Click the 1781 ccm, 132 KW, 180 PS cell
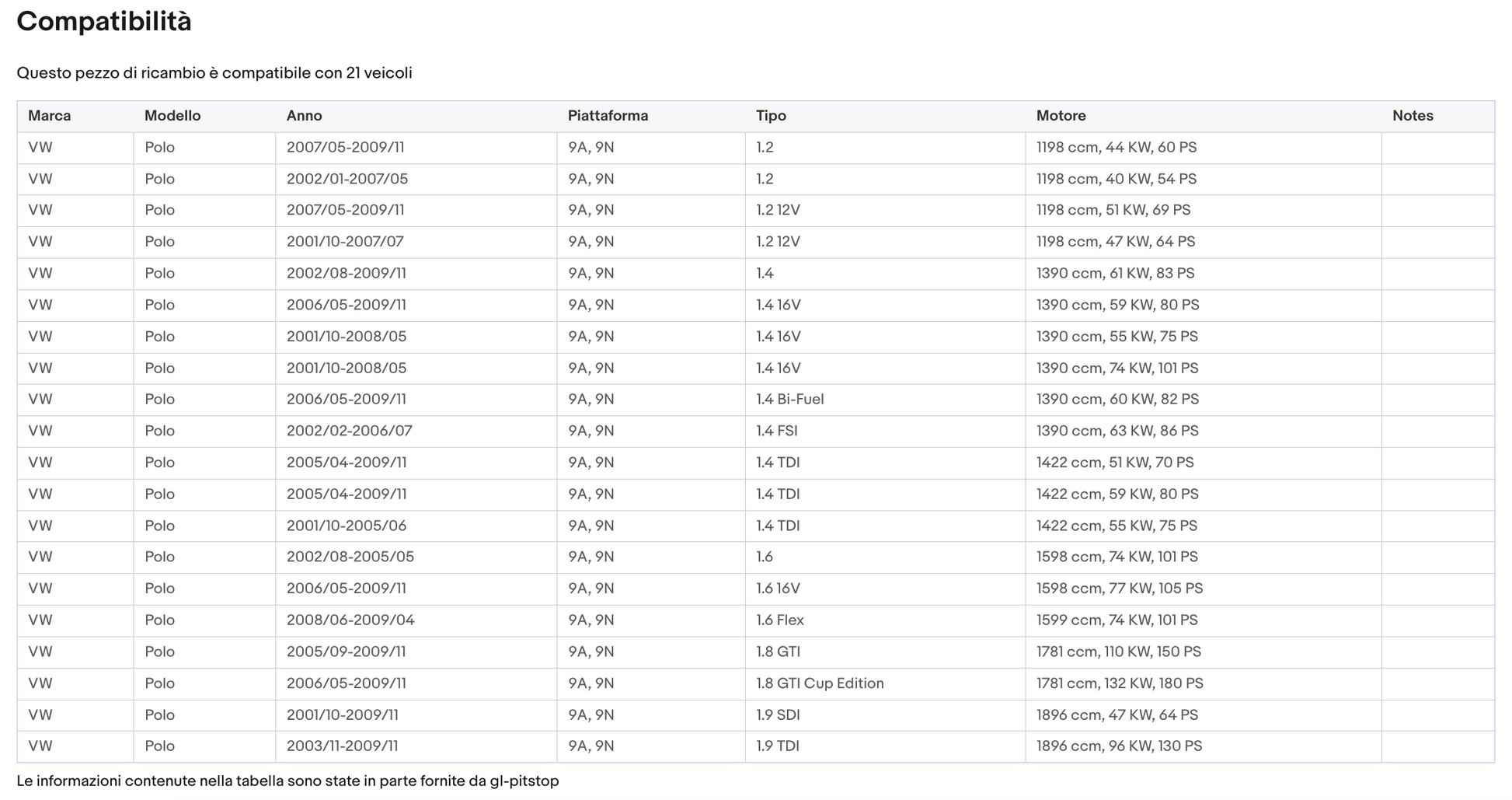Viewport: 1512px width, 800px height. click(1119, 683)
